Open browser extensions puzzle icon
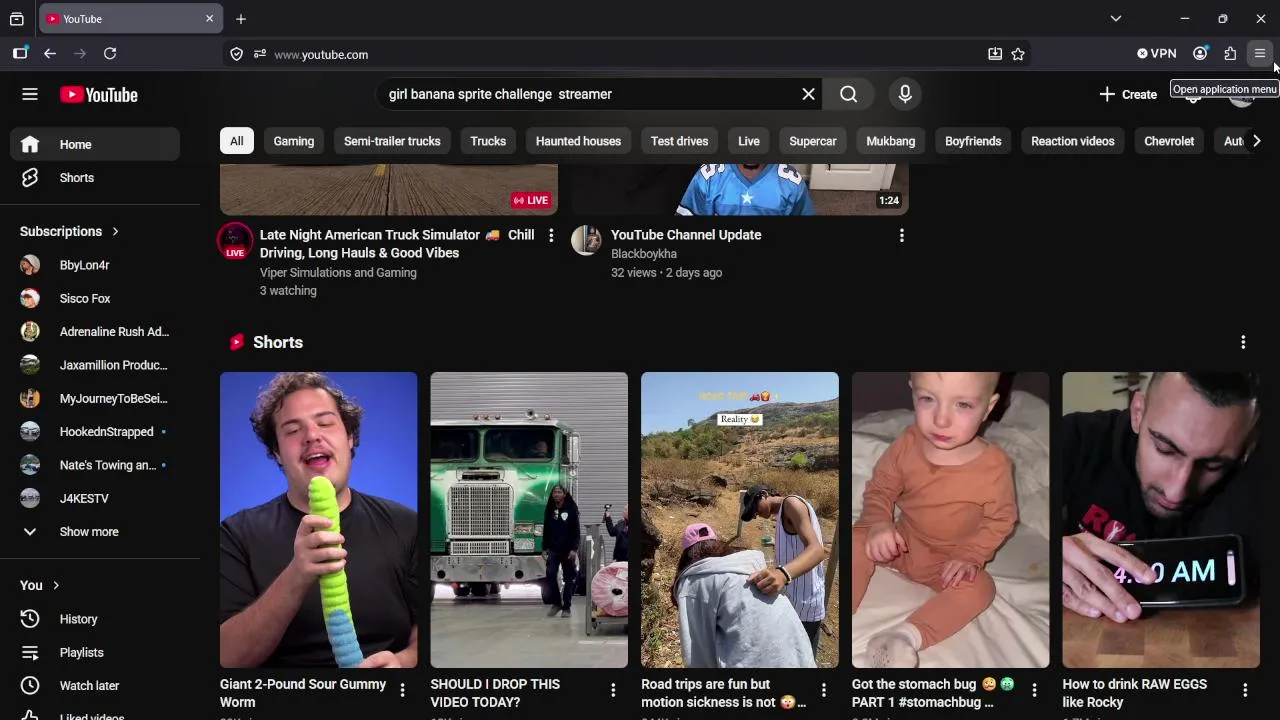This screenshot has height=720, width=1280. coord(1230,54)
